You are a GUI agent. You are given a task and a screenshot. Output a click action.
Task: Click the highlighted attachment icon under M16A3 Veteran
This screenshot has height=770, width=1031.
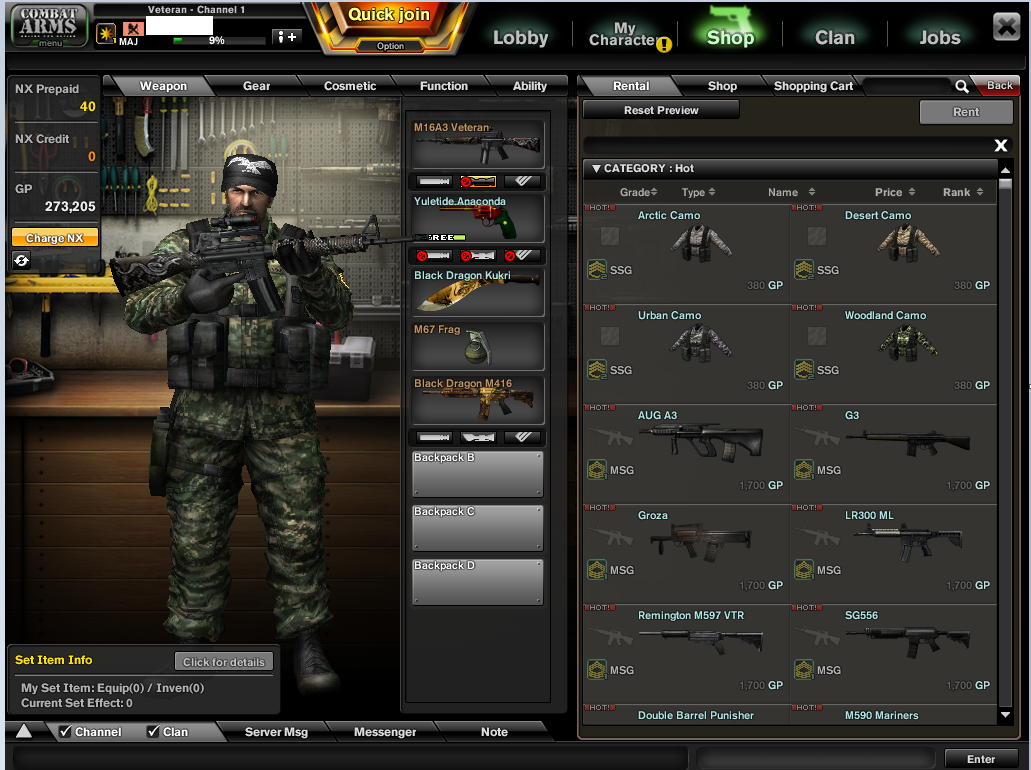click(478, 181)
